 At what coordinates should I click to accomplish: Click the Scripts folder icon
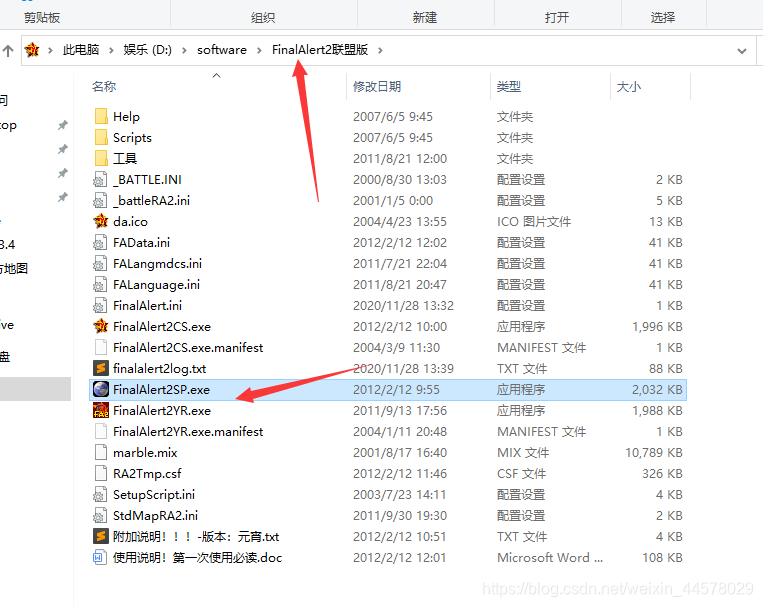[x=101, y=137]
